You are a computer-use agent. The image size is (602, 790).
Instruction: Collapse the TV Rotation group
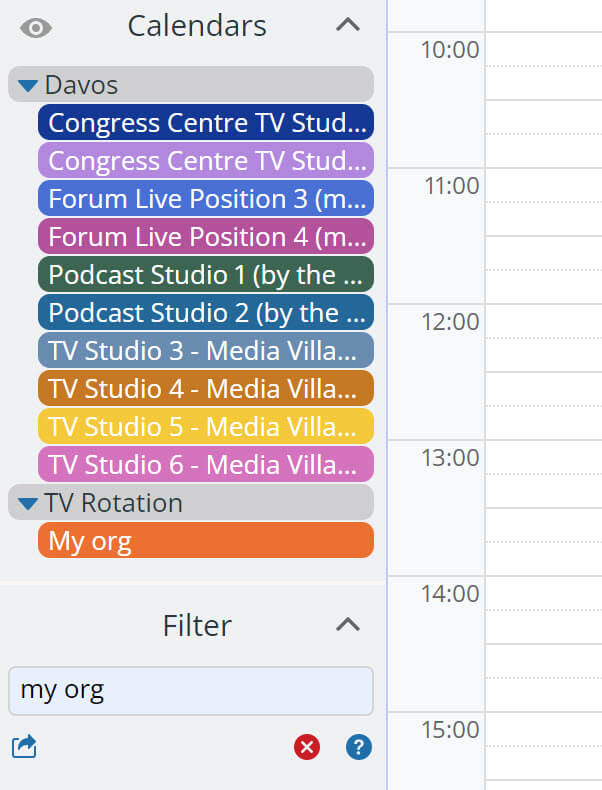point(28,503)
